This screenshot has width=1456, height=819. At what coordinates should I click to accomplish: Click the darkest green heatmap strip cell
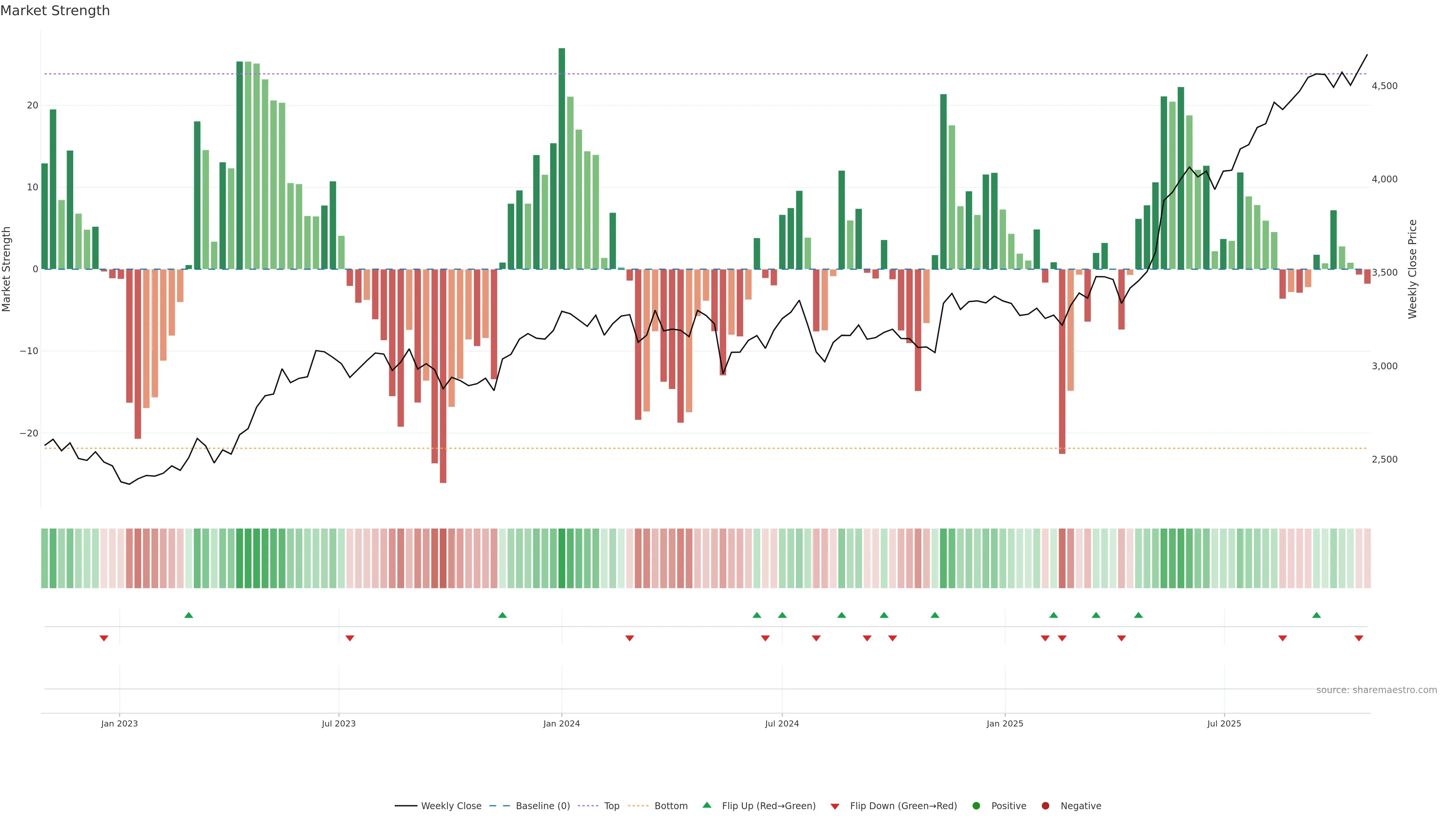[562, 558]
